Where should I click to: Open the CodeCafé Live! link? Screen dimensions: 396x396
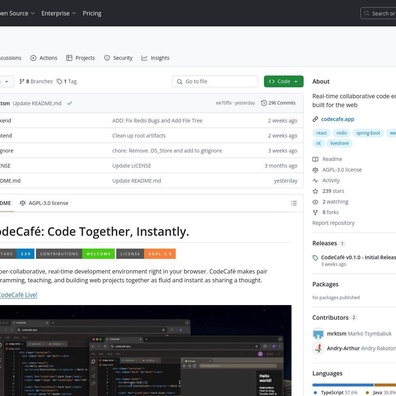18,295
